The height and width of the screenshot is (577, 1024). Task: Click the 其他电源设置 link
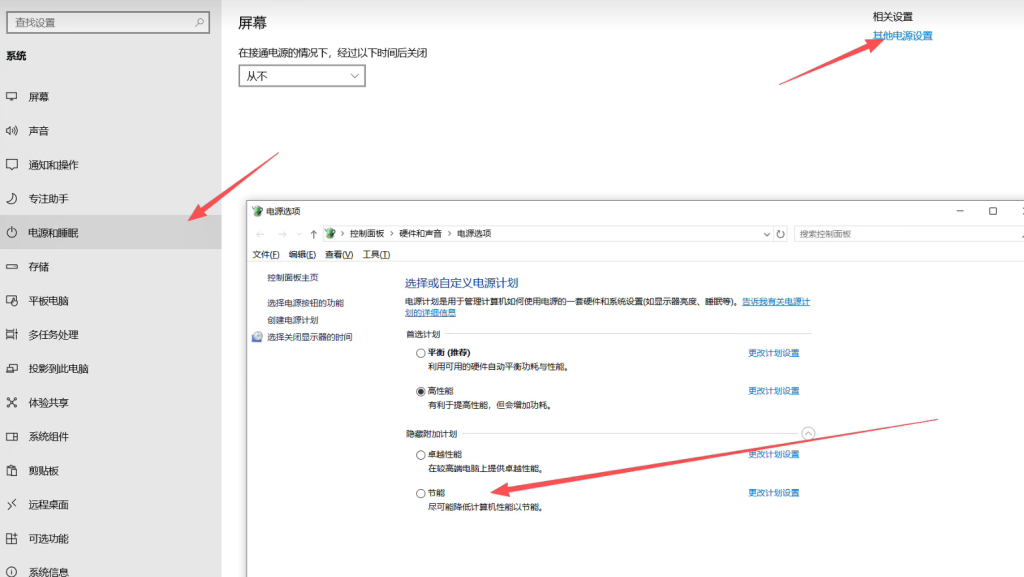pyautogui.click(x=902, y=36)
